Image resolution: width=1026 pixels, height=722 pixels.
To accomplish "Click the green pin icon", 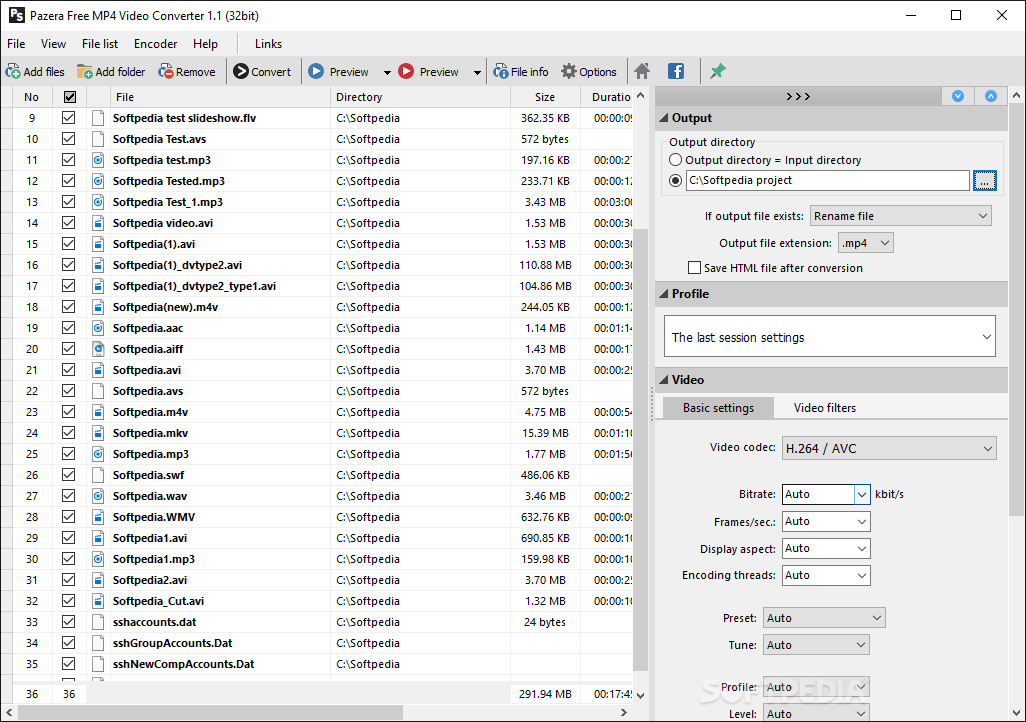I will (x=718, y=71).
